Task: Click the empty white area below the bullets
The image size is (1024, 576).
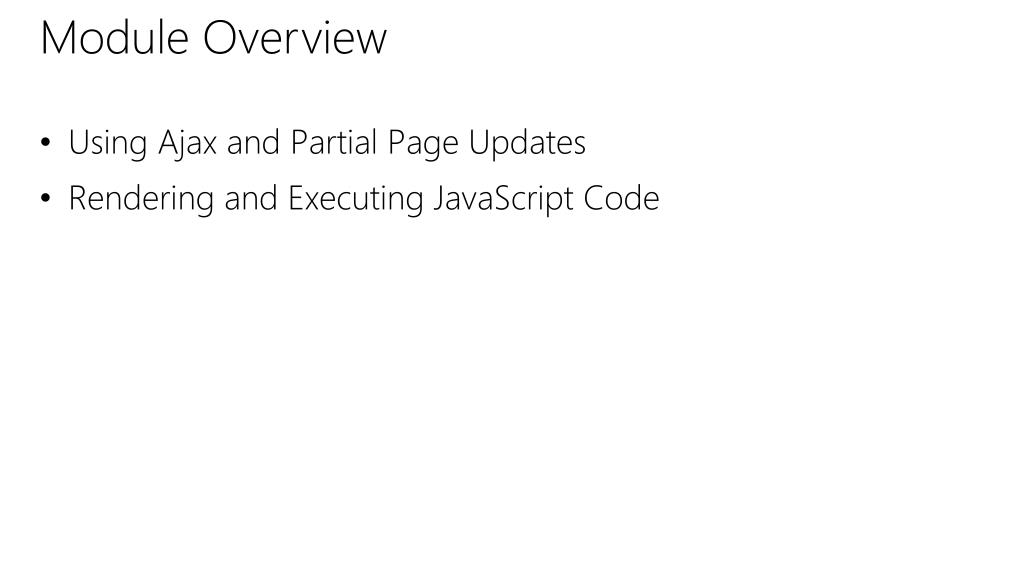Action: click(512, 400)
